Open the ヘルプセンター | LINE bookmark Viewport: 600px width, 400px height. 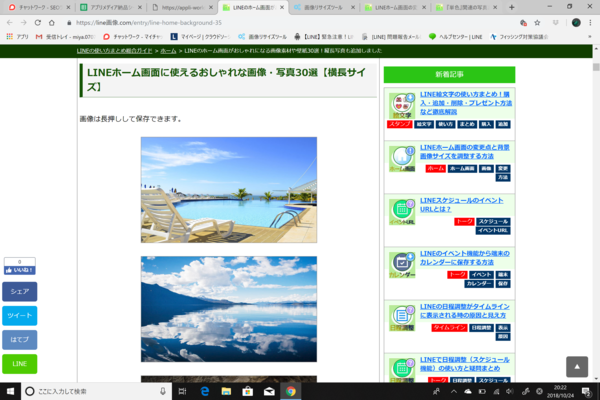[x=455, y=37]
